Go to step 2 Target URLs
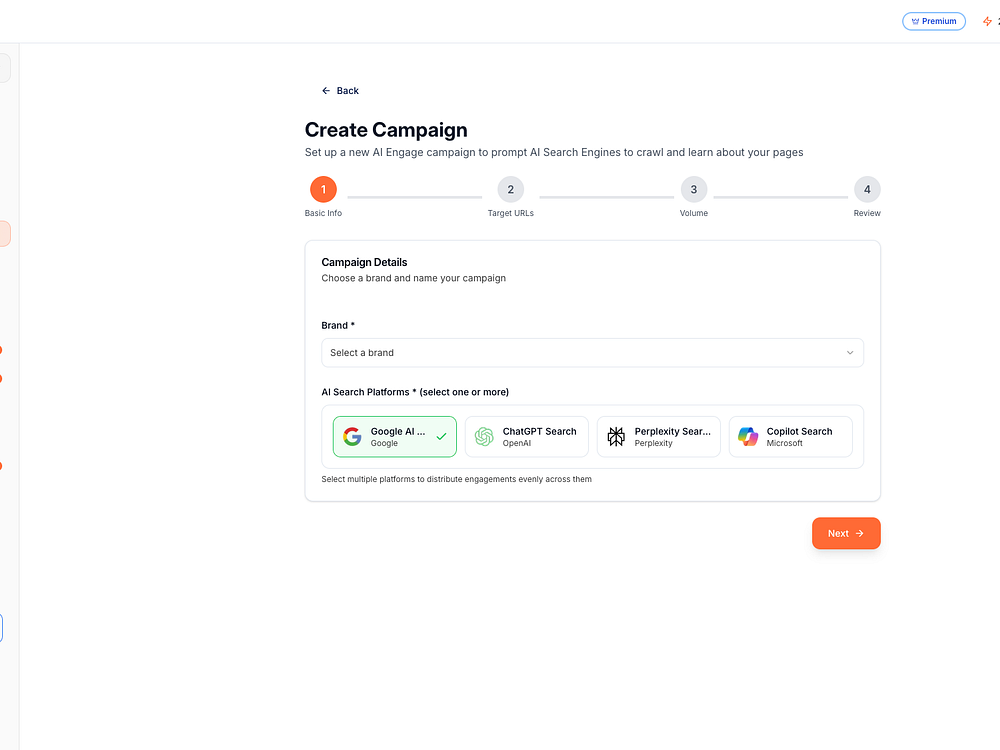Image resolution: width=1000 pixels, height=750 pixels. 510,190
